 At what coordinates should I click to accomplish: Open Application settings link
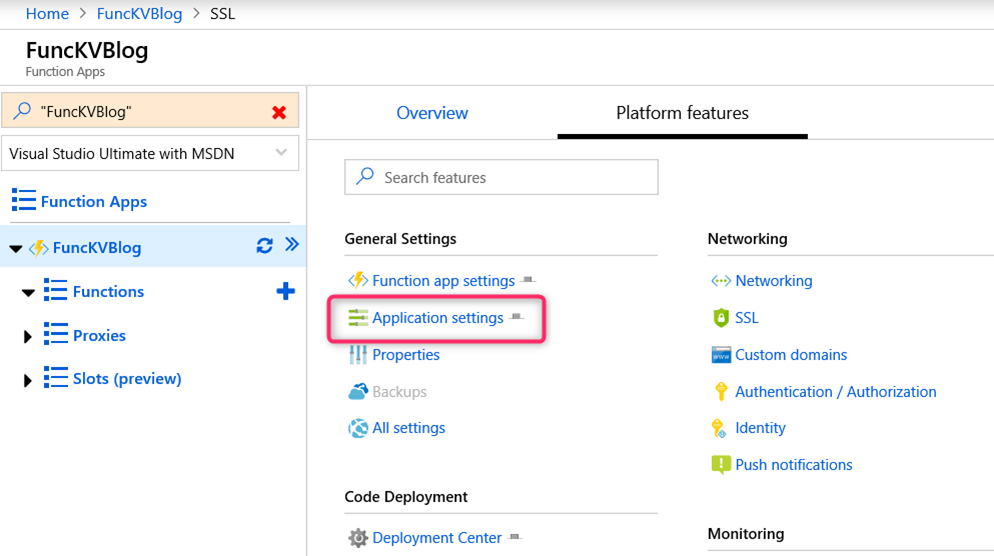tap(437, 318)
